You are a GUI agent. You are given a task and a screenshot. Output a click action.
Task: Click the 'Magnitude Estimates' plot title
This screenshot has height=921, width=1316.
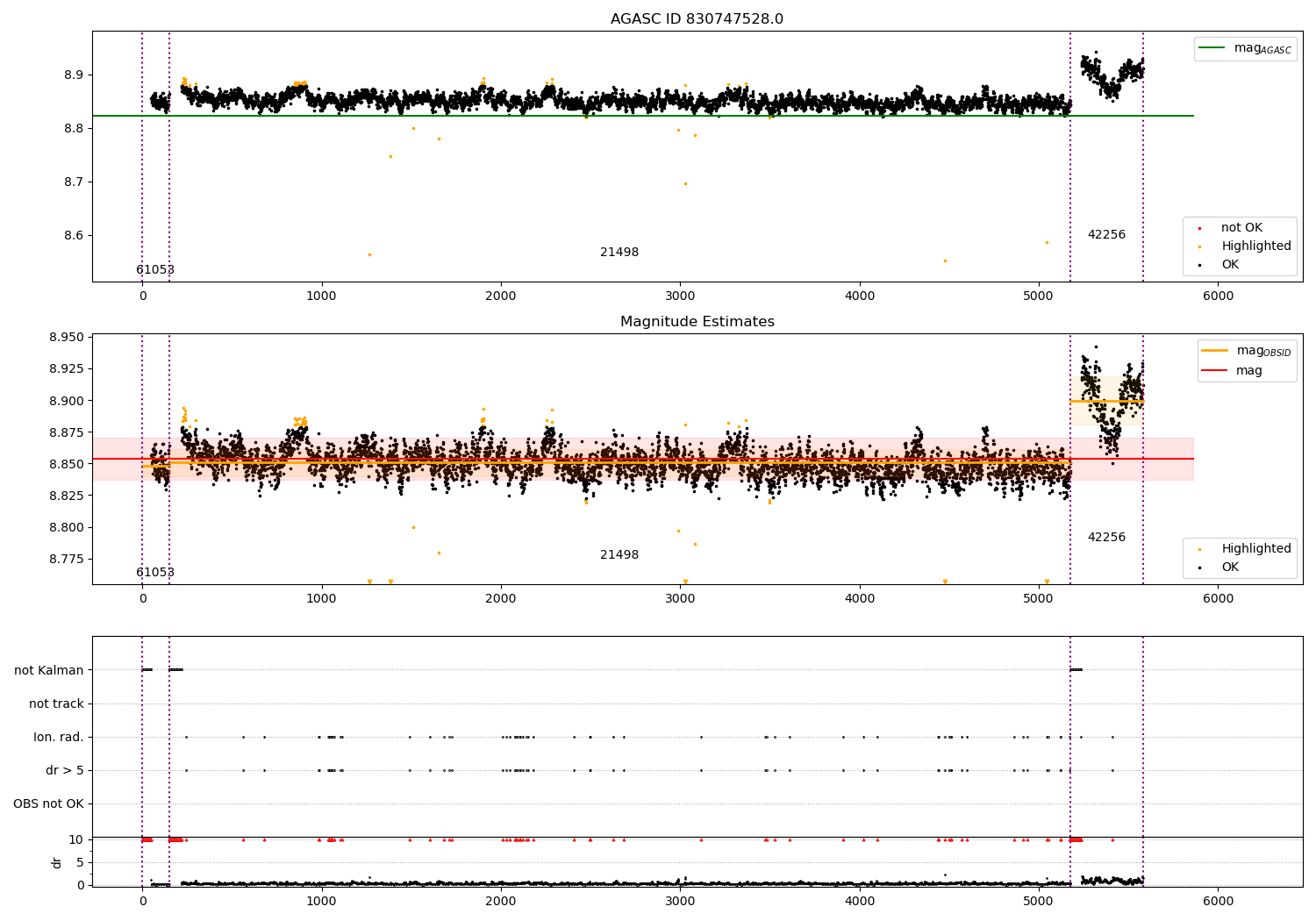697,322
